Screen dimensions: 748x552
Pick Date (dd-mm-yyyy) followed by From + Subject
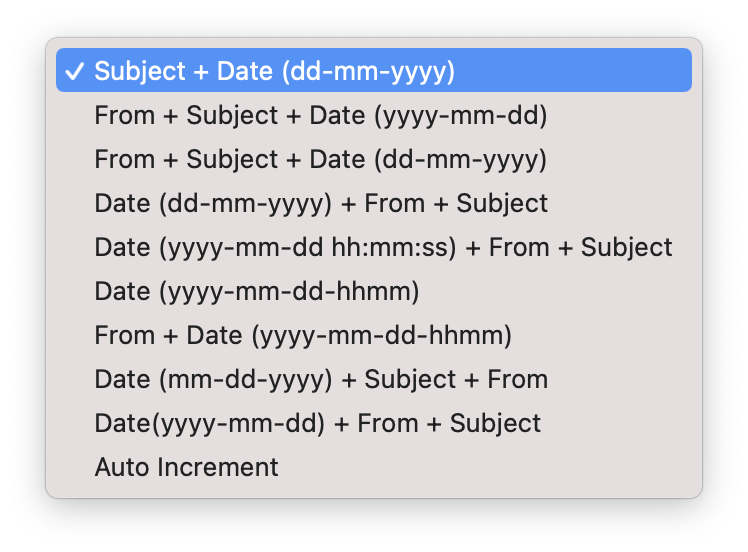tap(320, 203)
